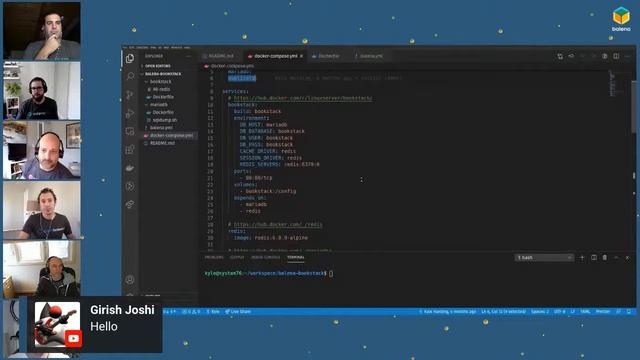Open Dockerfile under bookstack folder

coord(169,97)
